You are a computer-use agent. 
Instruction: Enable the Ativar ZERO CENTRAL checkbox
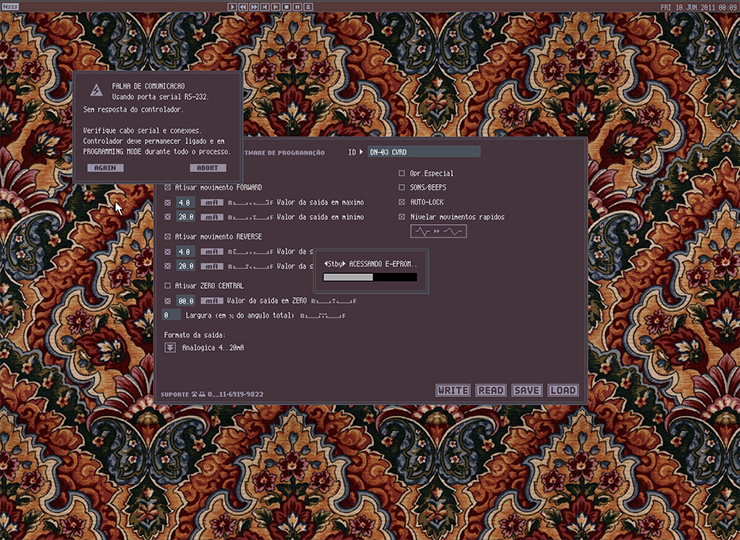click(x=168, y=285)
